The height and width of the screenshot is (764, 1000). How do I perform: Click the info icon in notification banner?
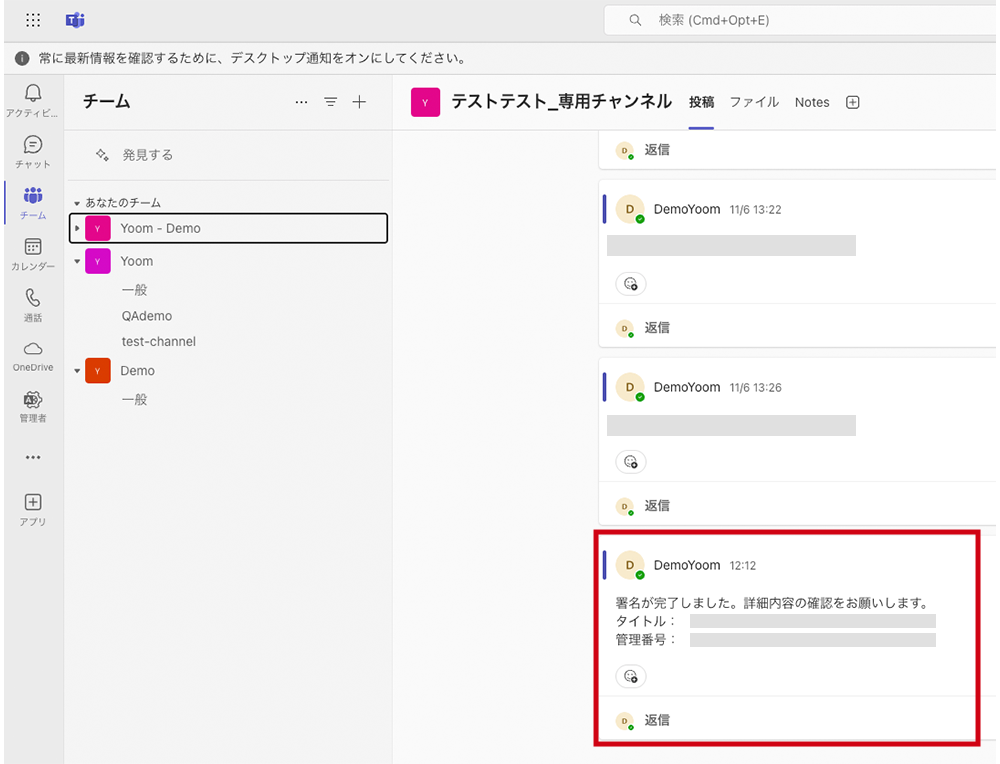click(x=22, y=59)
